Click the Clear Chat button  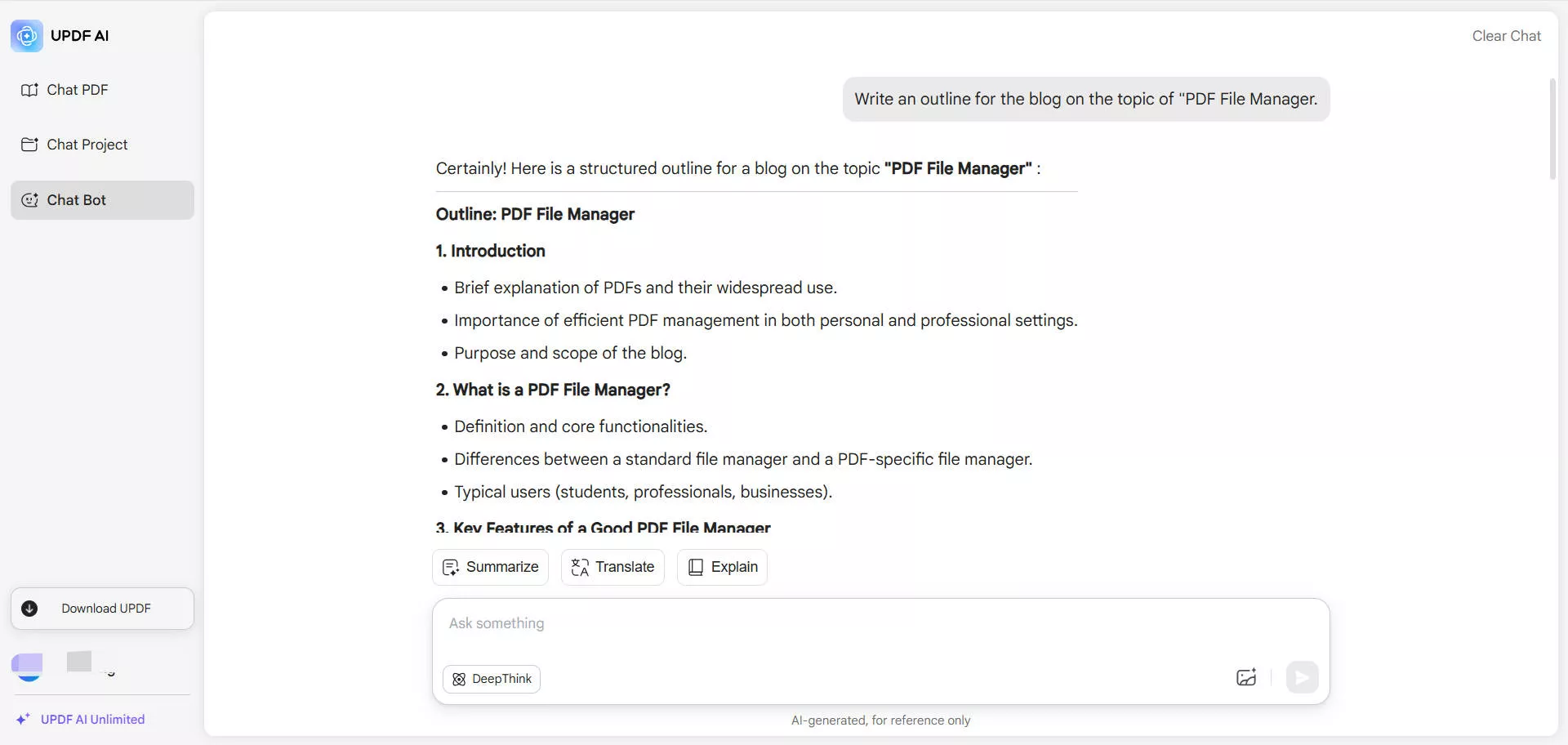click(1506, 36)
